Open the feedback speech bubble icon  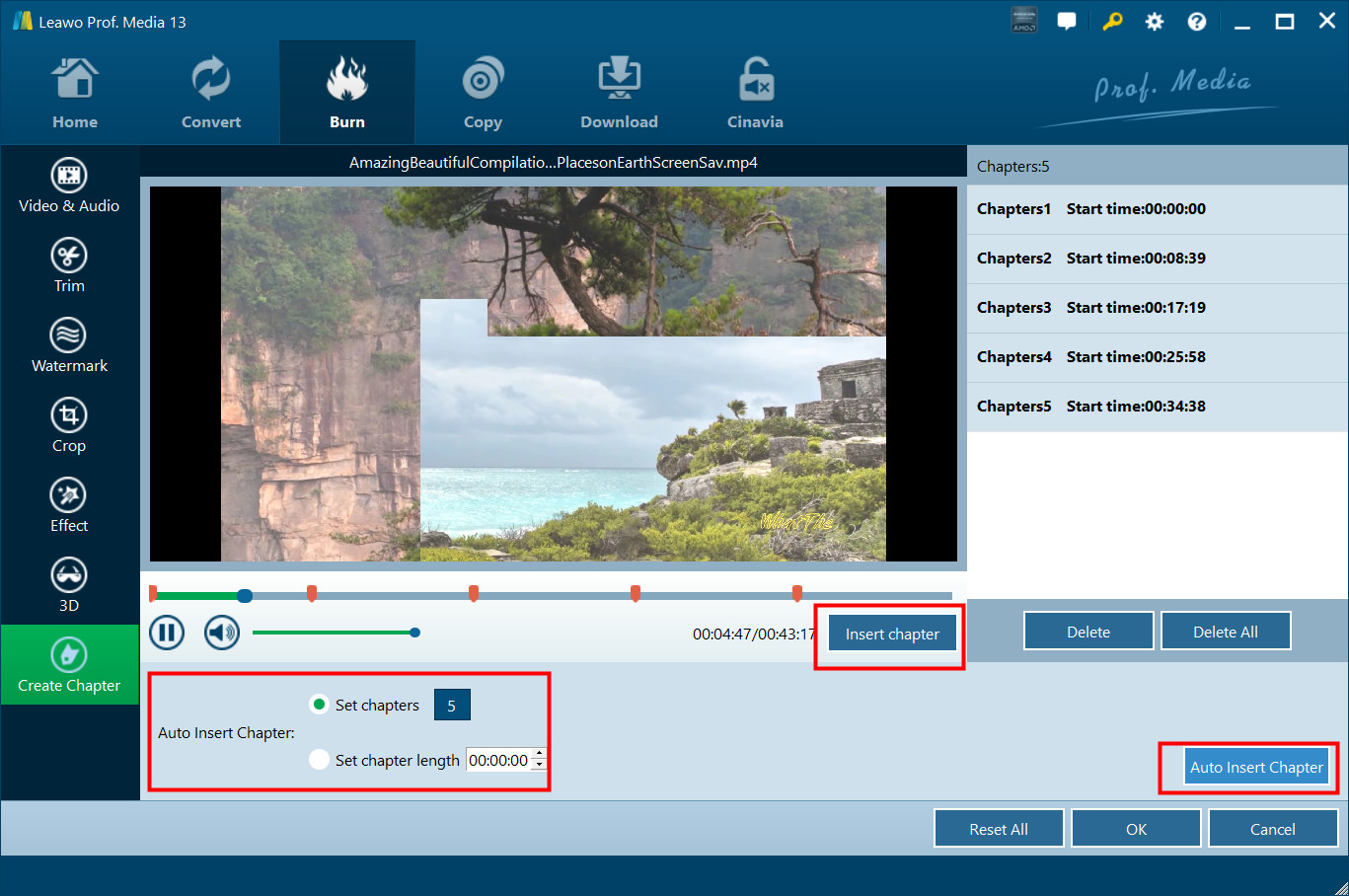(x=1067, y=21)
